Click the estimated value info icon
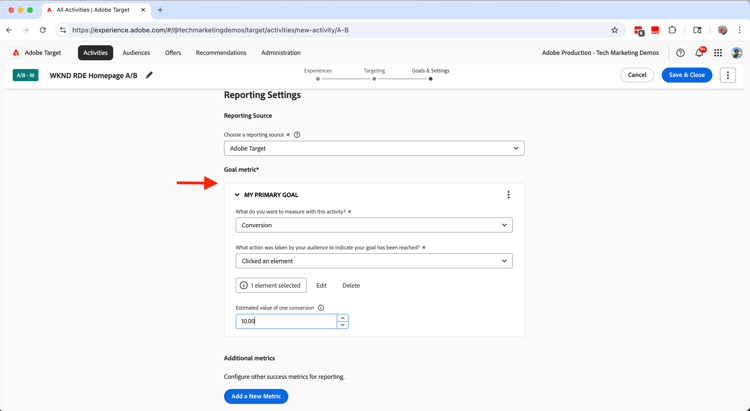Viewport: 750px width, 411px height. tap(321, 308)
